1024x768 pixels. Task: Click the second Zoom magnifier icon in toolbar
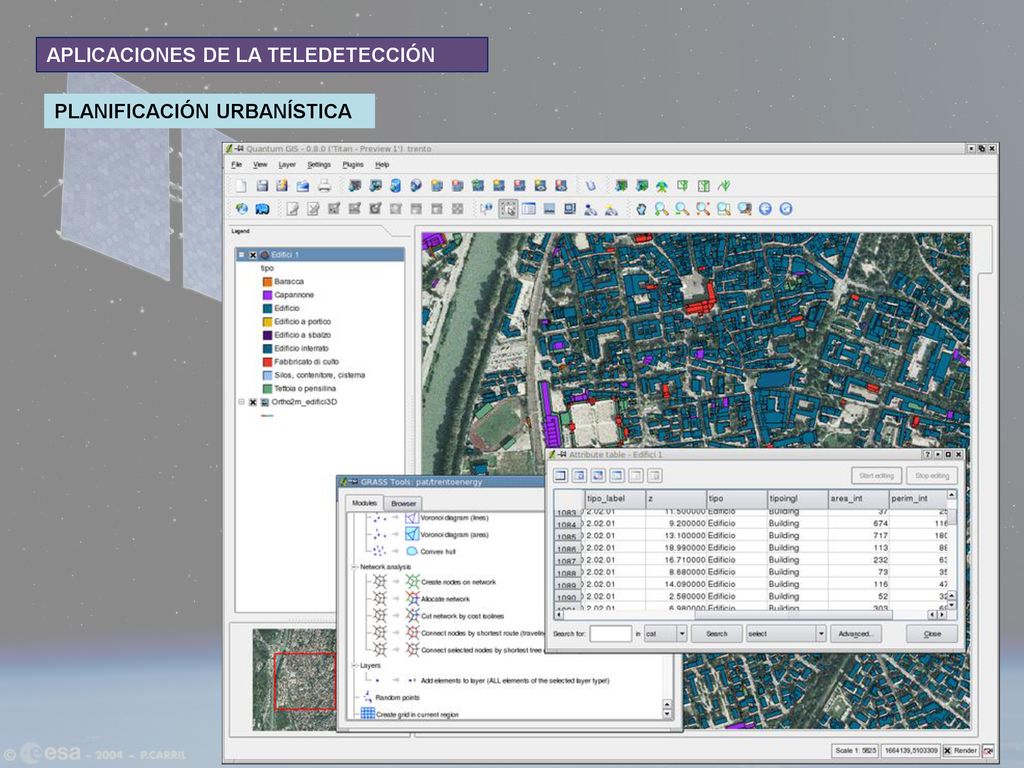[x=682, y=209]
